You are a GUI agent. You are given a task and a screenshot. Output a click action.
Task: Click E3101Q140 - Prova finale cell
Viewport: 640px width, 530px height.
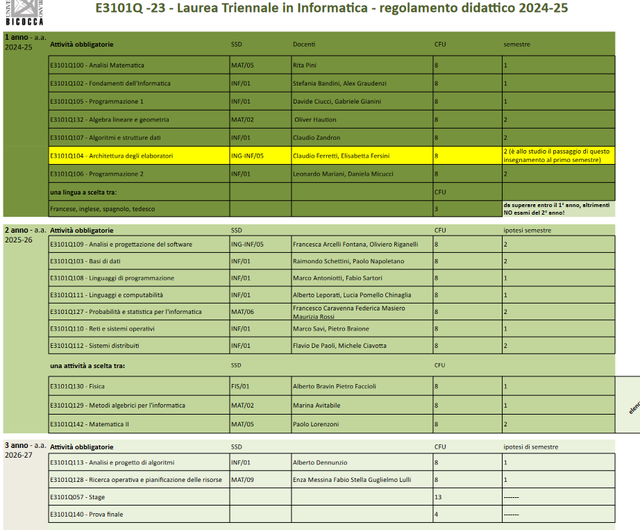tap(139, 514)
